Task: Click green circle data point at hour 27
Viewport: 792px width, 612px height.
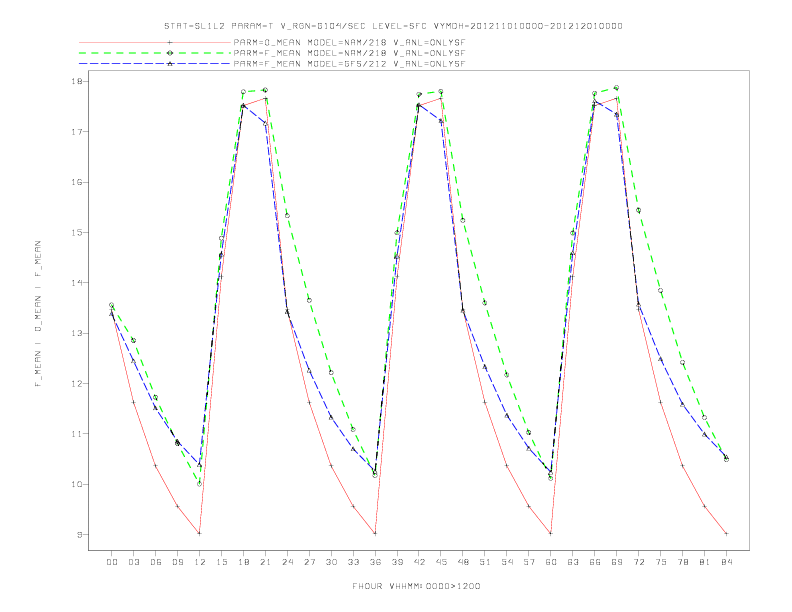Action: pyautogui.click(x=309, y=300)
